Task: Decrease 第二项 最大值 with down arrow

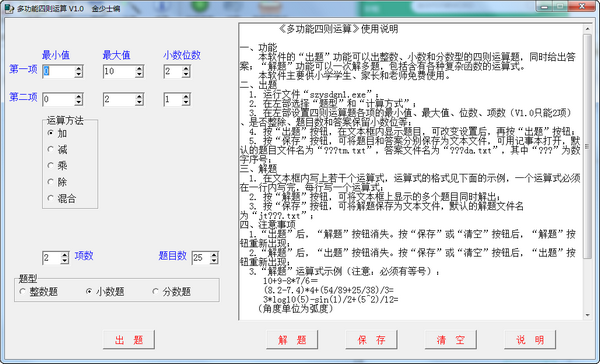Action: coord(139,102)
